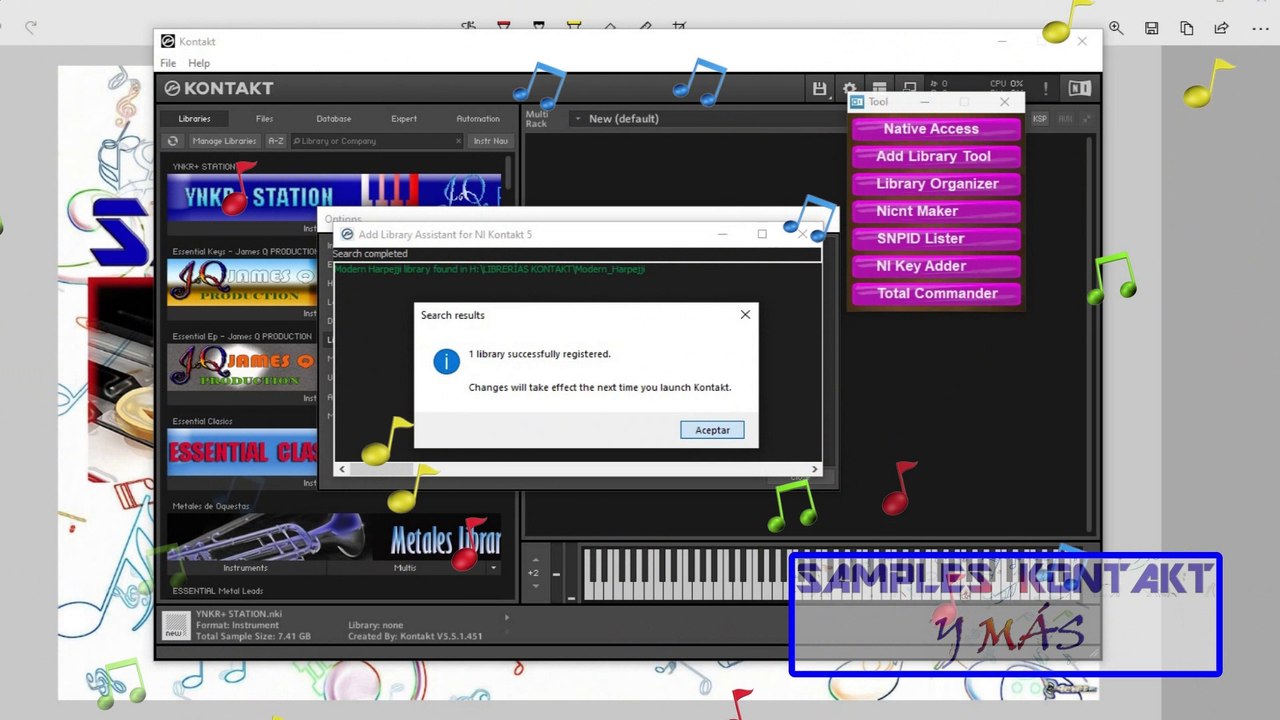Click the Multi Rack label
This screenshot has width=1280, height=720.
point(537,119)
